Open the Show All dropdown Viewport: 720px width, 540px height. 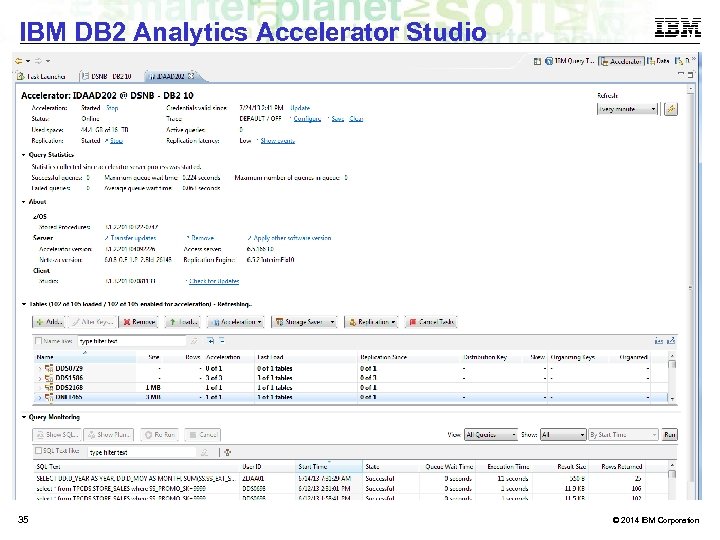(563, 434)
